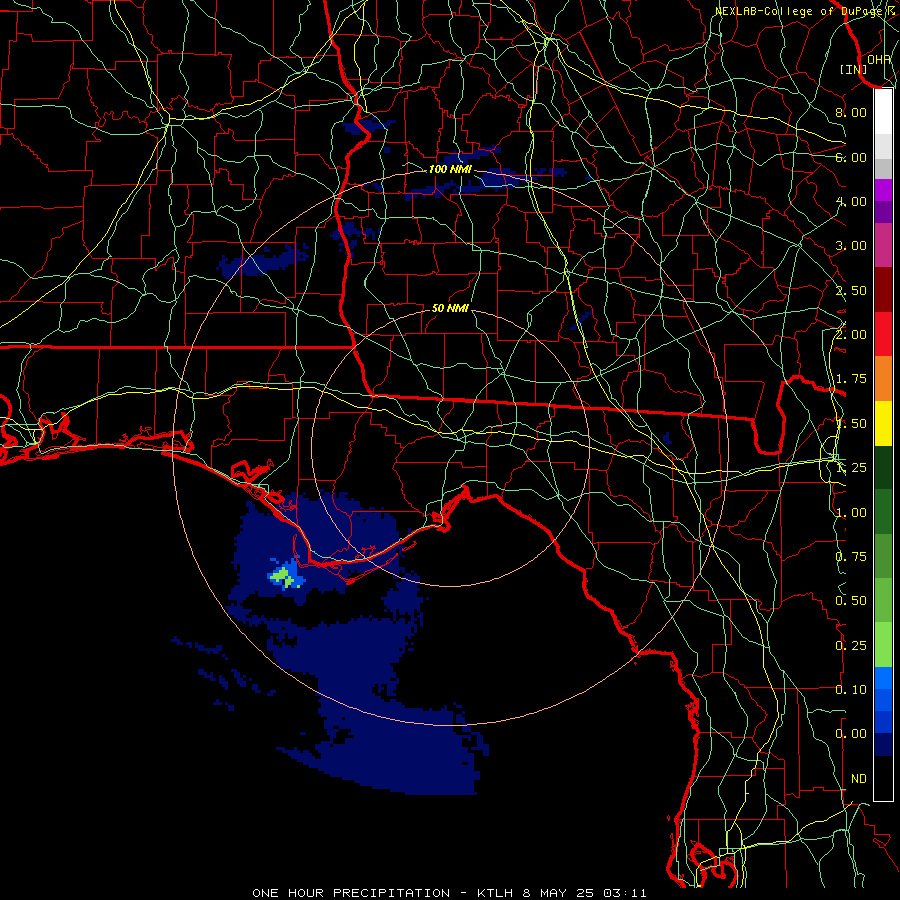Click the 4.00 scale value
Screen dimensions: 900x900
[x=851, y=201]
